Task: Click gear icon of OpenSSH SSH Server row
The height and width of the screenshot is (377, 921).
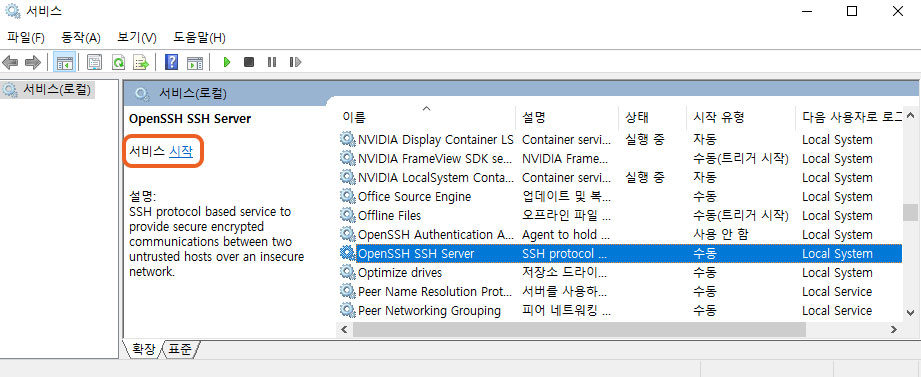Action: (348, 253)
